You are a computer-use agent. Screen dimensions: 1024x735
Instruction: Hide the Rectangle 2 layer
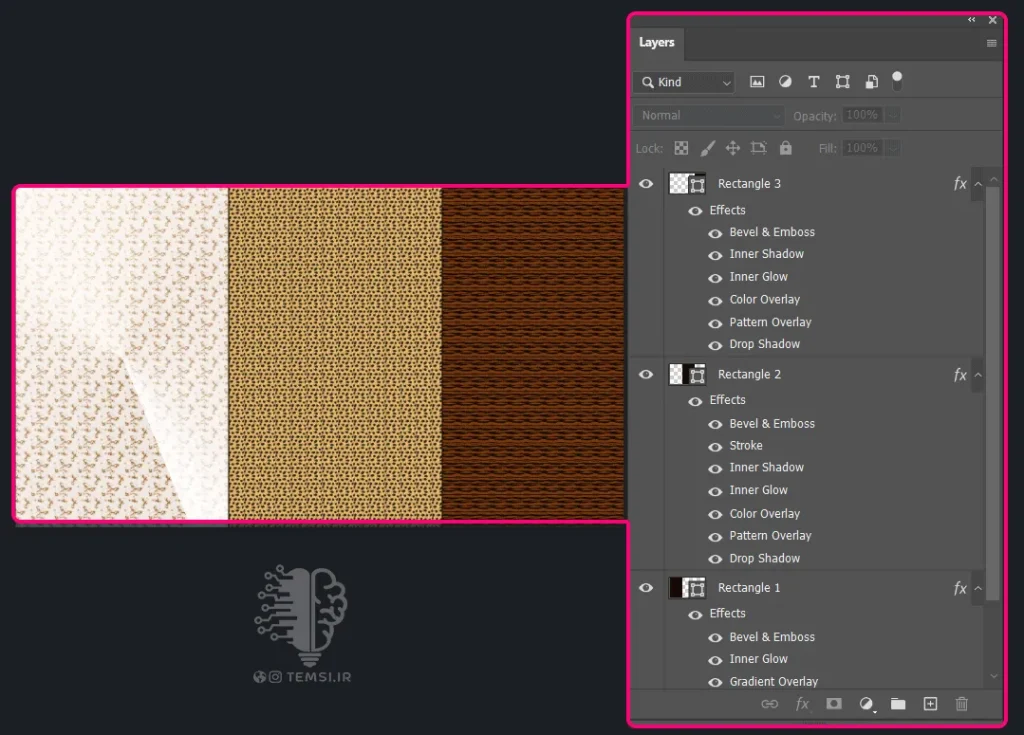[646, 374]
